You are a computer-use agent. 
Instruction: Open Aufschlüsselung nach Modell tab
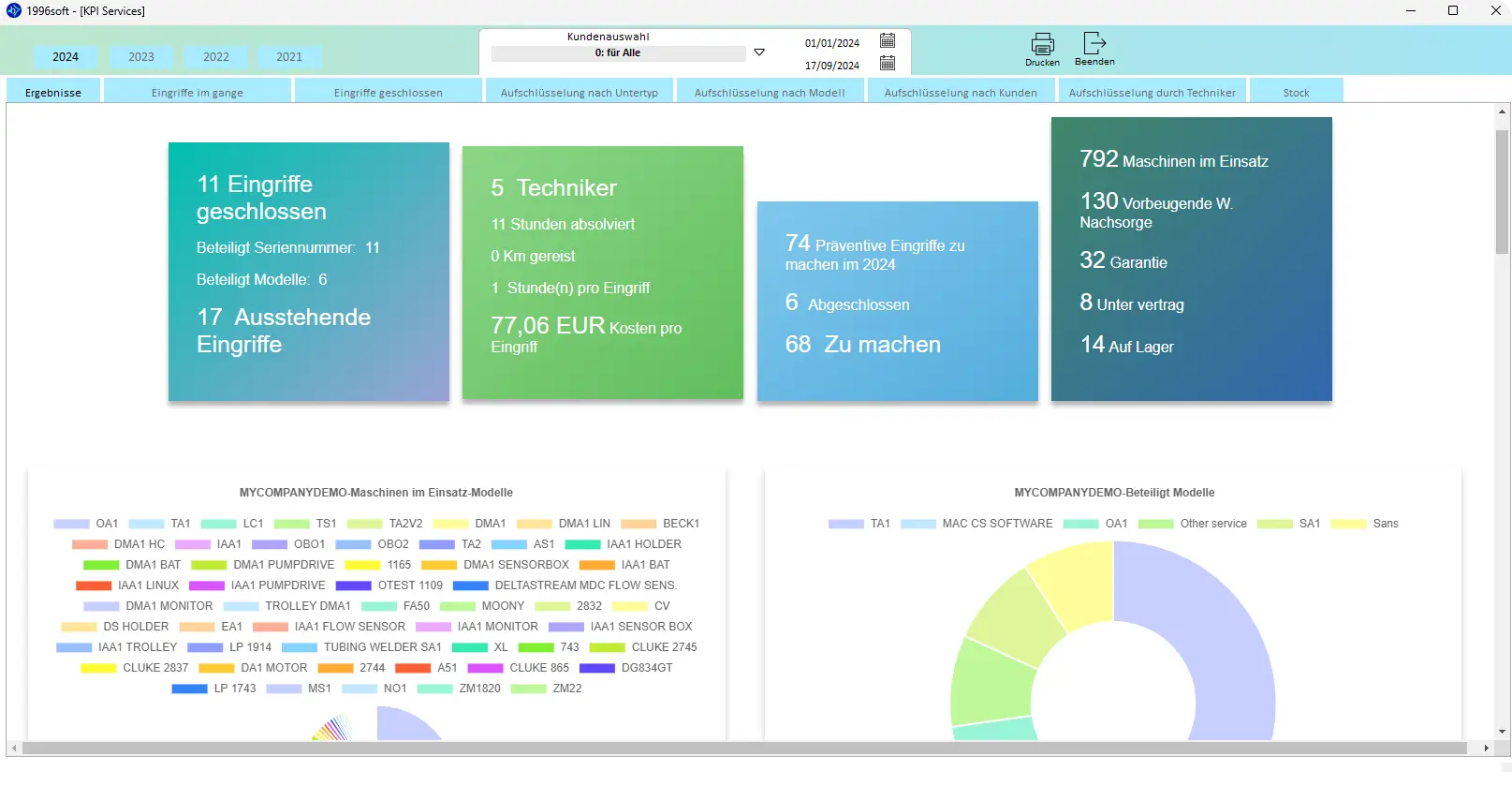click(x=770, y=92)
